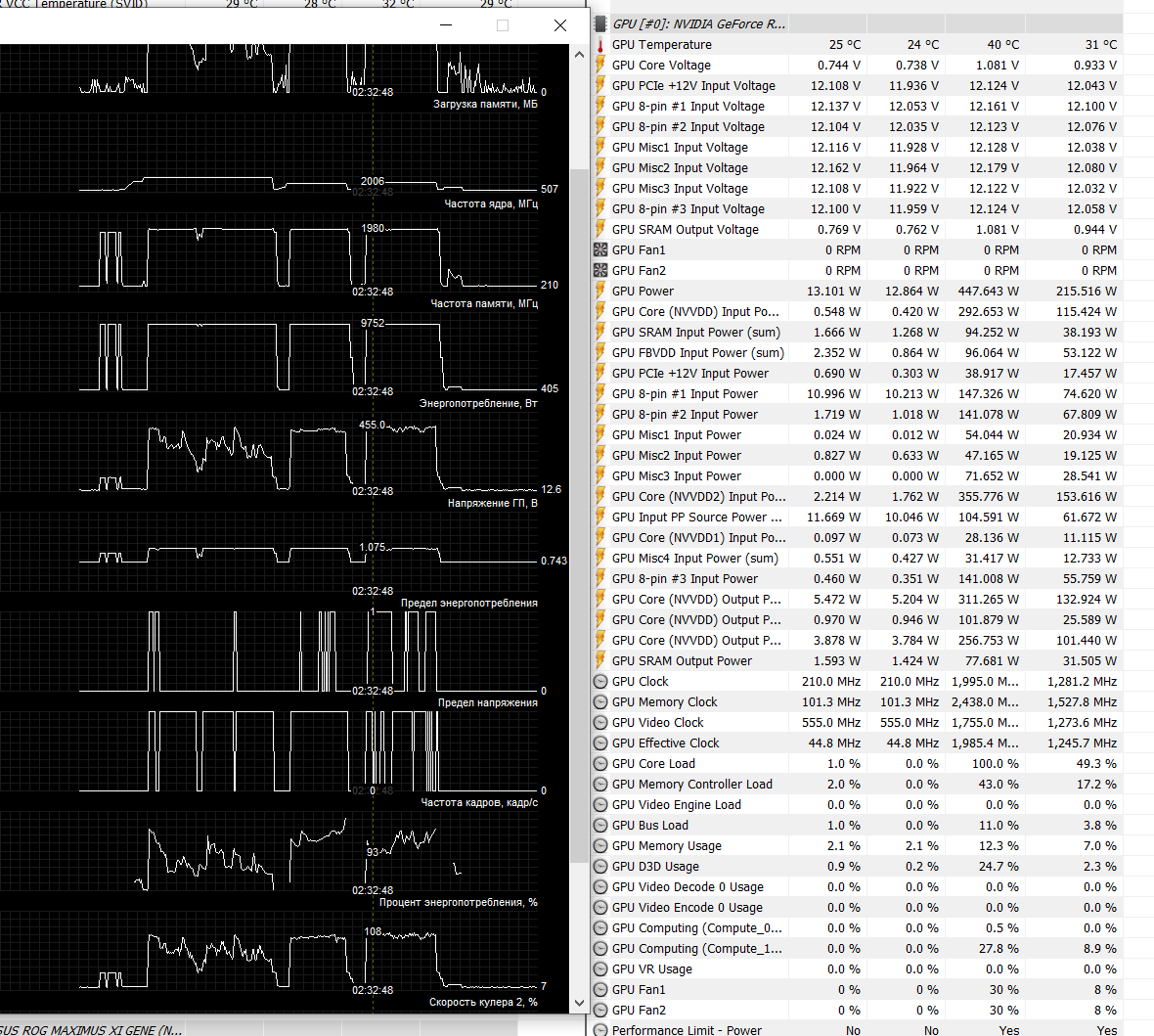The width and height of the screenshot is (1154, 1036).
Task: Click the GPU Bus Load icon
Action: pos(599,826)
